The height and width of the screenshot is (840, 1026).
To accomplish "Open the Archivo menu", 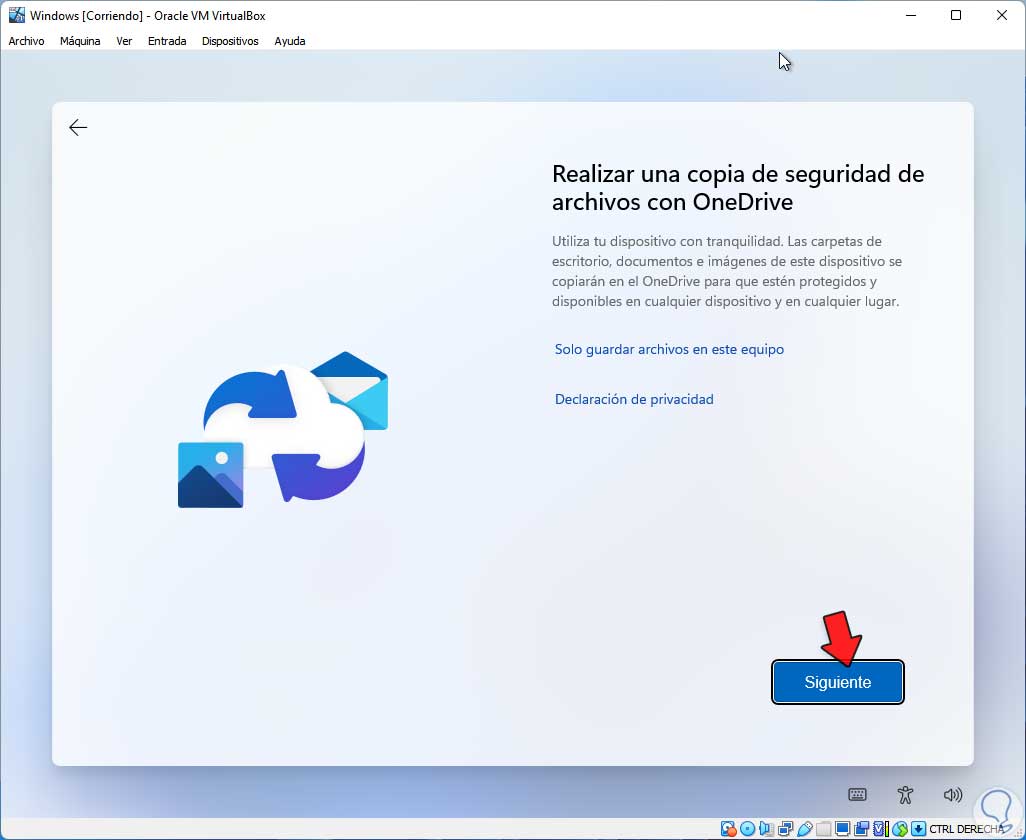I will point(26,41).
